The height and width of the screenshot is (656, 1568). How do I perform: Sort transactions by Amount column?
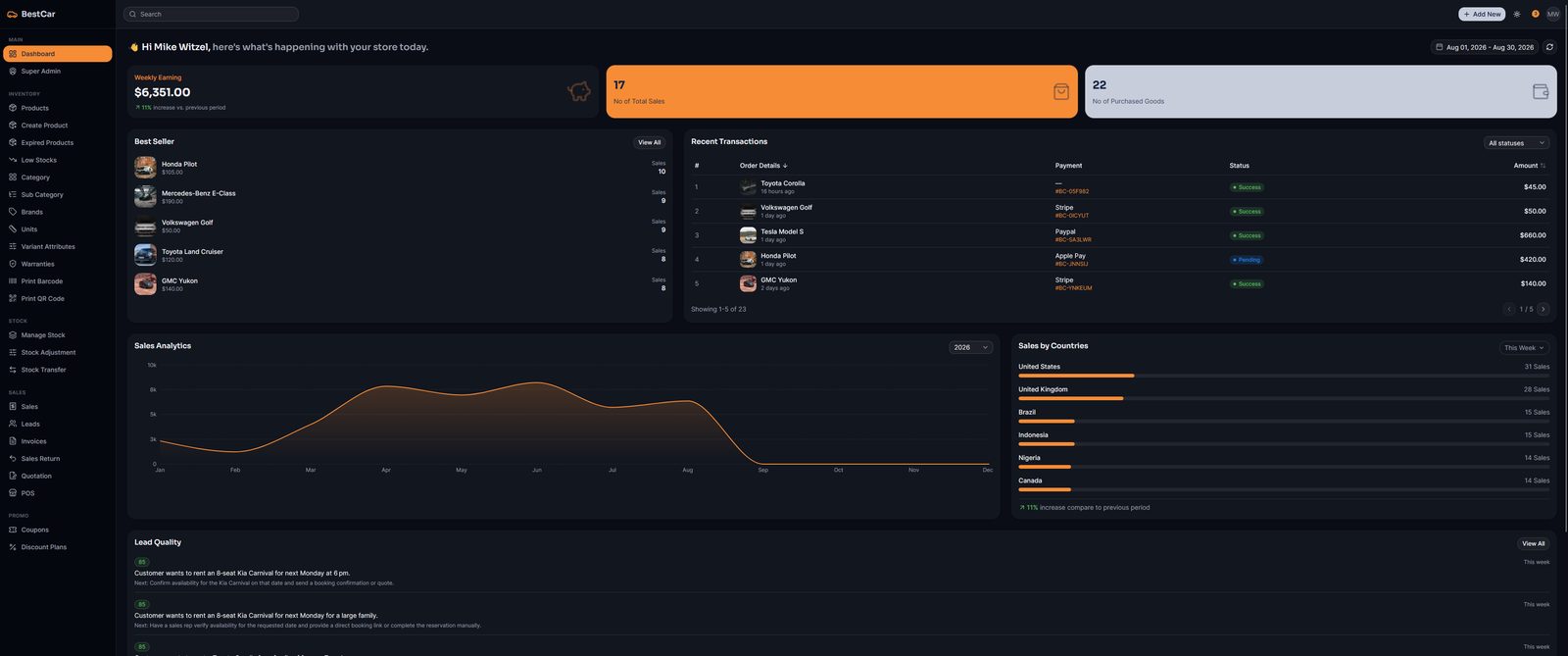point(1530,166)
